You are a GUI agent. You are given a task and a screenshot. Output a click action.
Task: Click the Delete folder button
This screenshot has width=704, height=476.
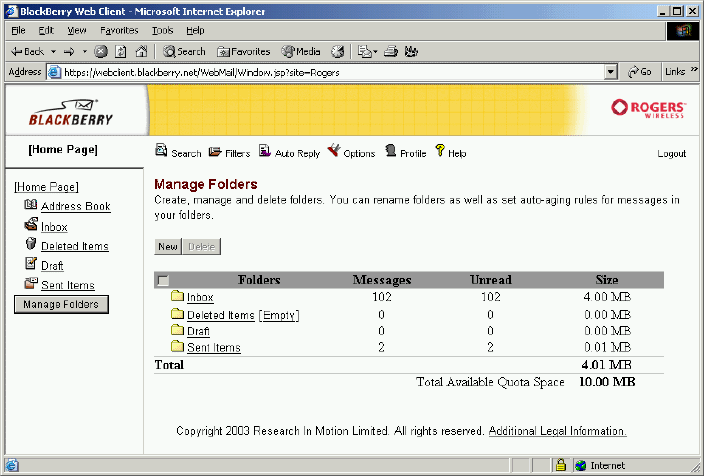coord(202,247)
